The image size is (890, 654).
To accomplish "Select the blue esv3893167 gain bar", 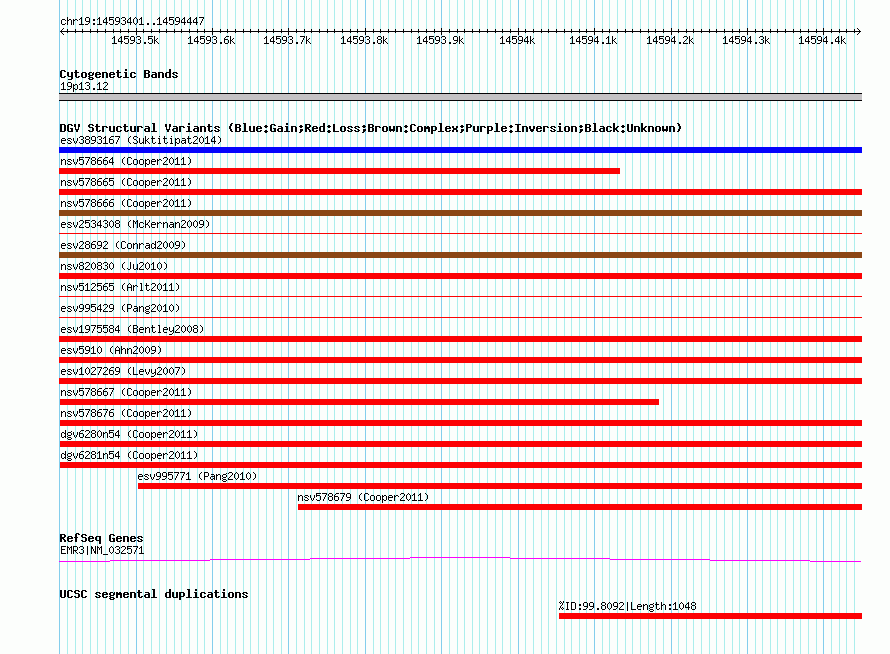I will (x=460, y=150).
